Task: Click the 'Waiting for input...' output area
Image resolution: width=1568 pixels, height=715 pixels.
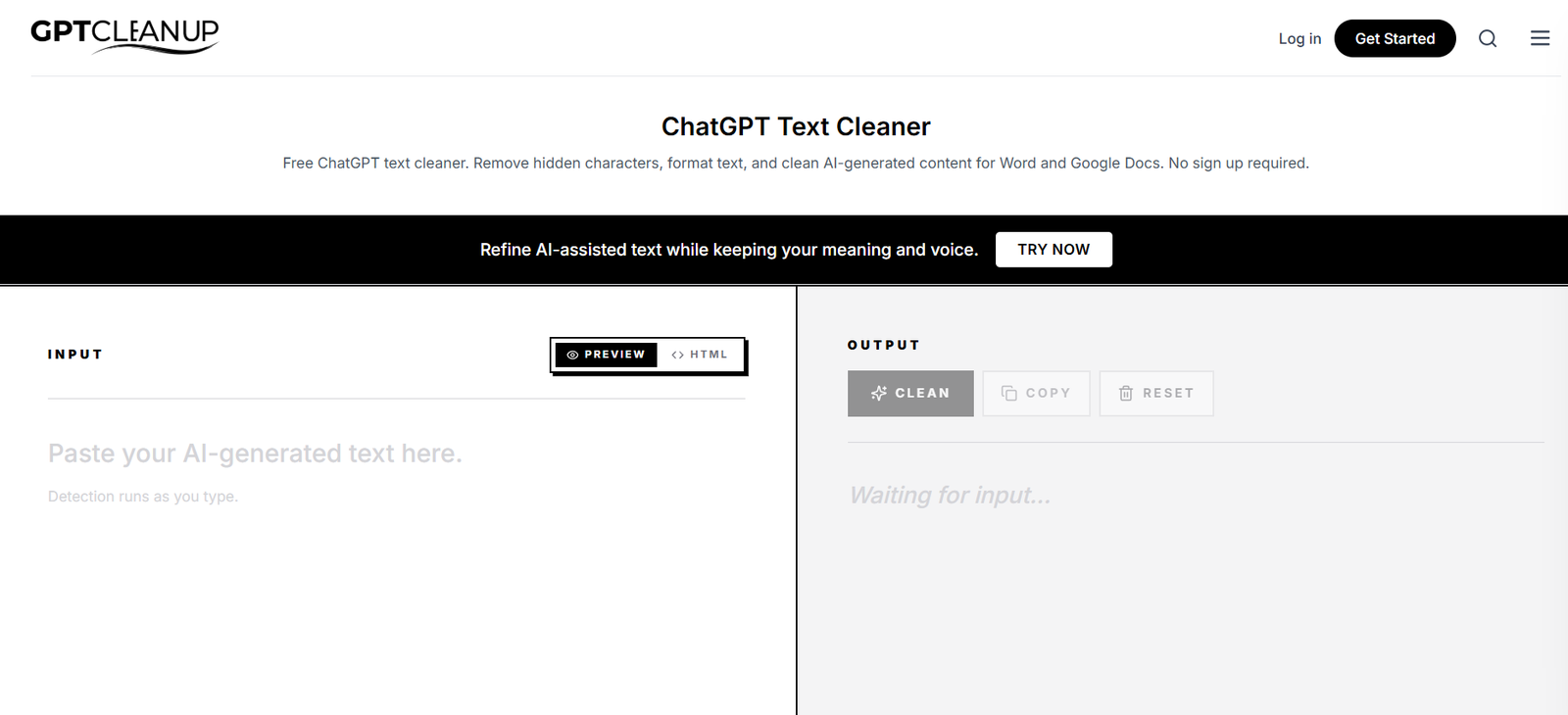Action: (x=950, y=496)
